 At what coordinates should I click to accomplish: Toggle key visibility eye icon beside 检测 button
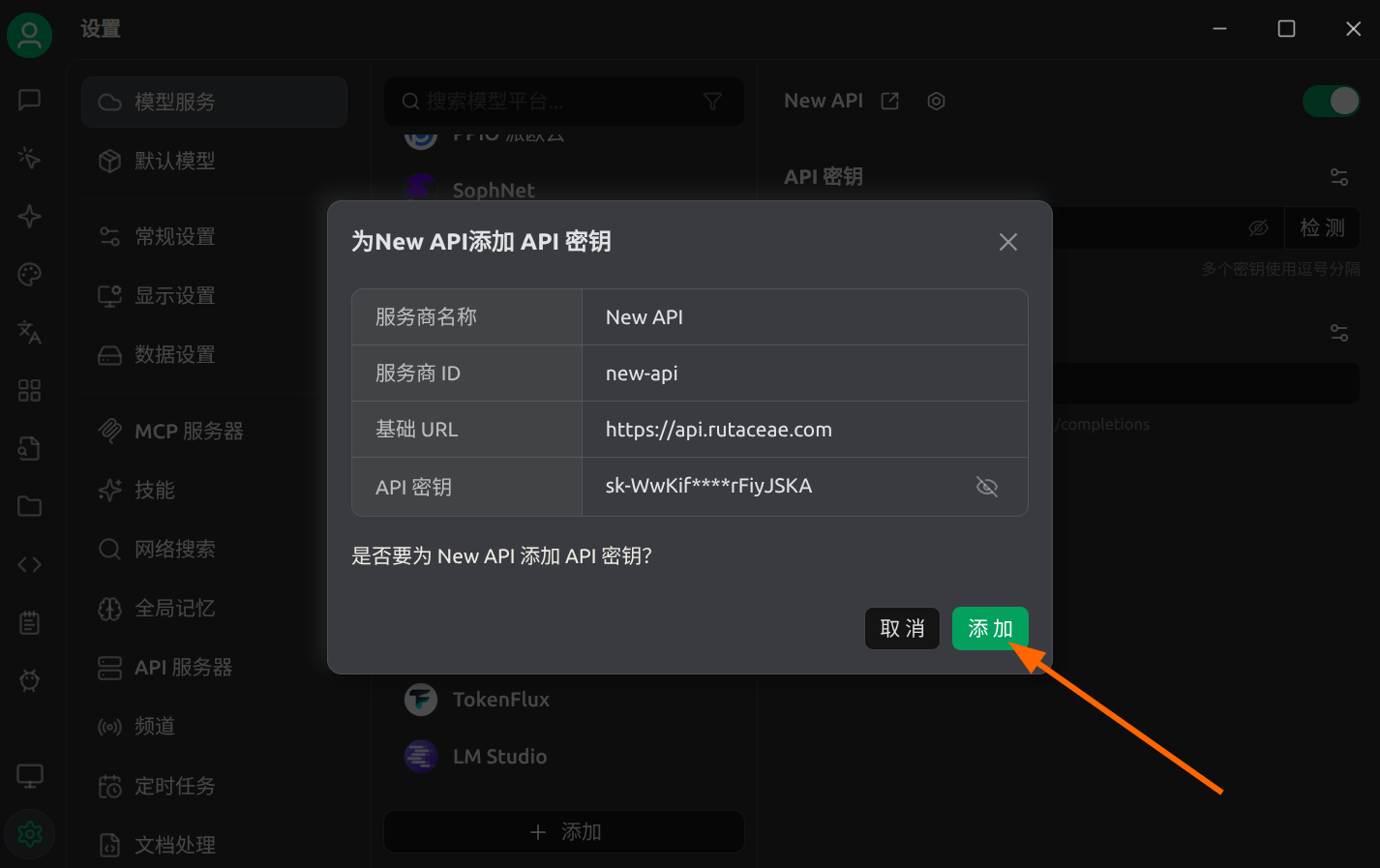pyautogui.click(x=1258, y=227)
